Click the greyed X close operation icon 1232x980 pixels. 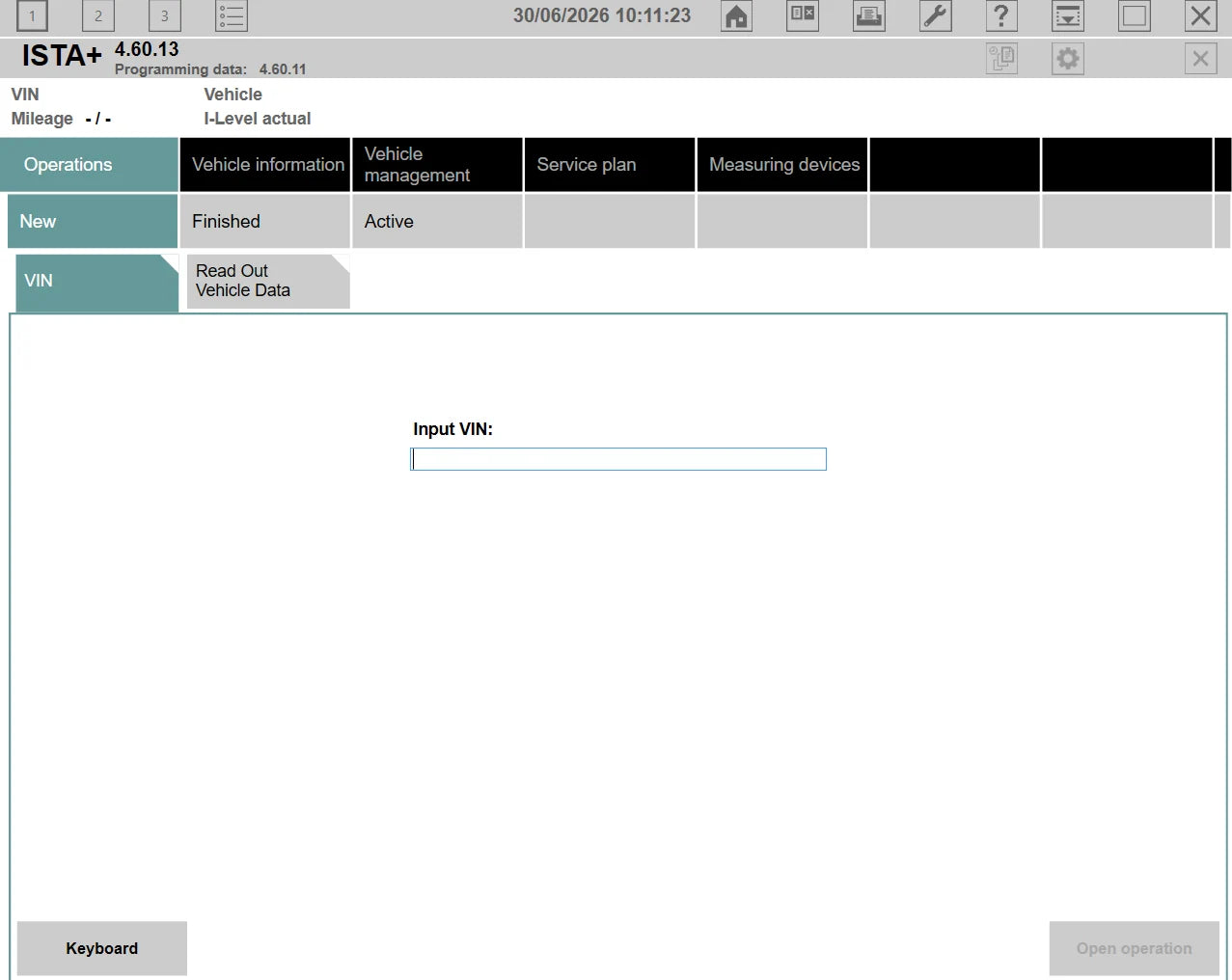[1200, 59]
